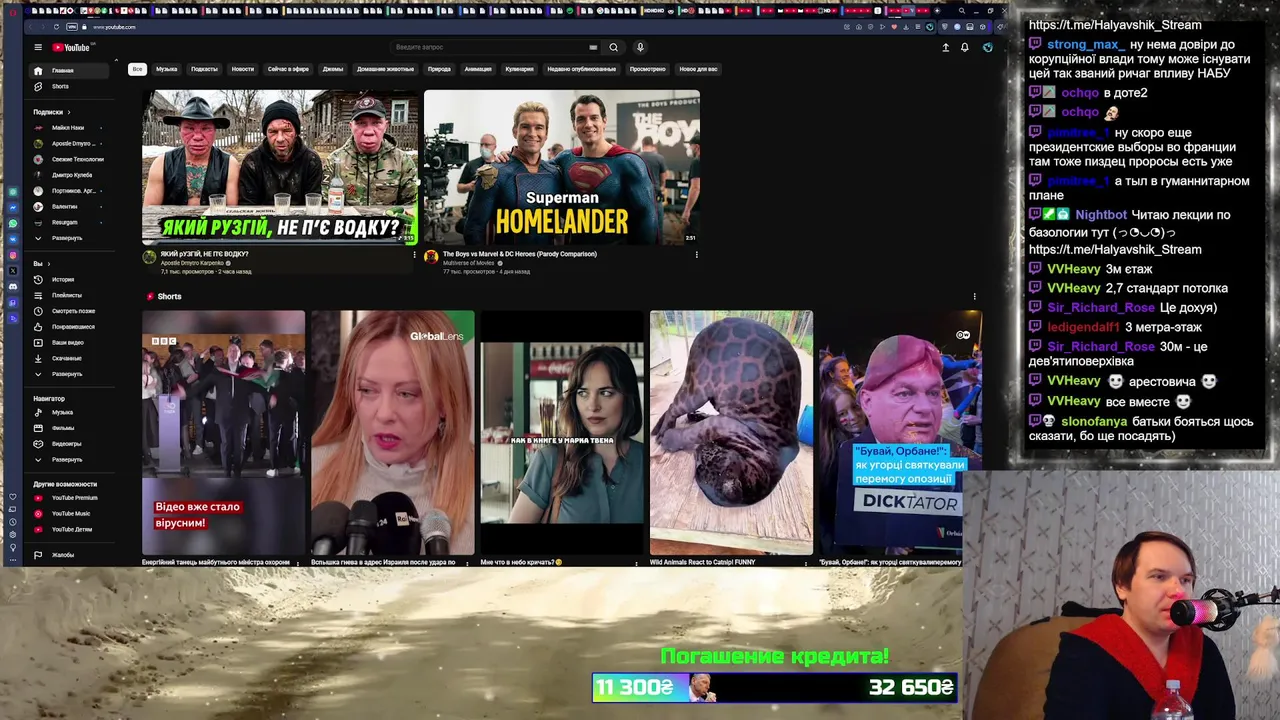Screen dimensions: 1280x720
Task: Open the Superman Homelander video thumbnail
Action: 562,167
